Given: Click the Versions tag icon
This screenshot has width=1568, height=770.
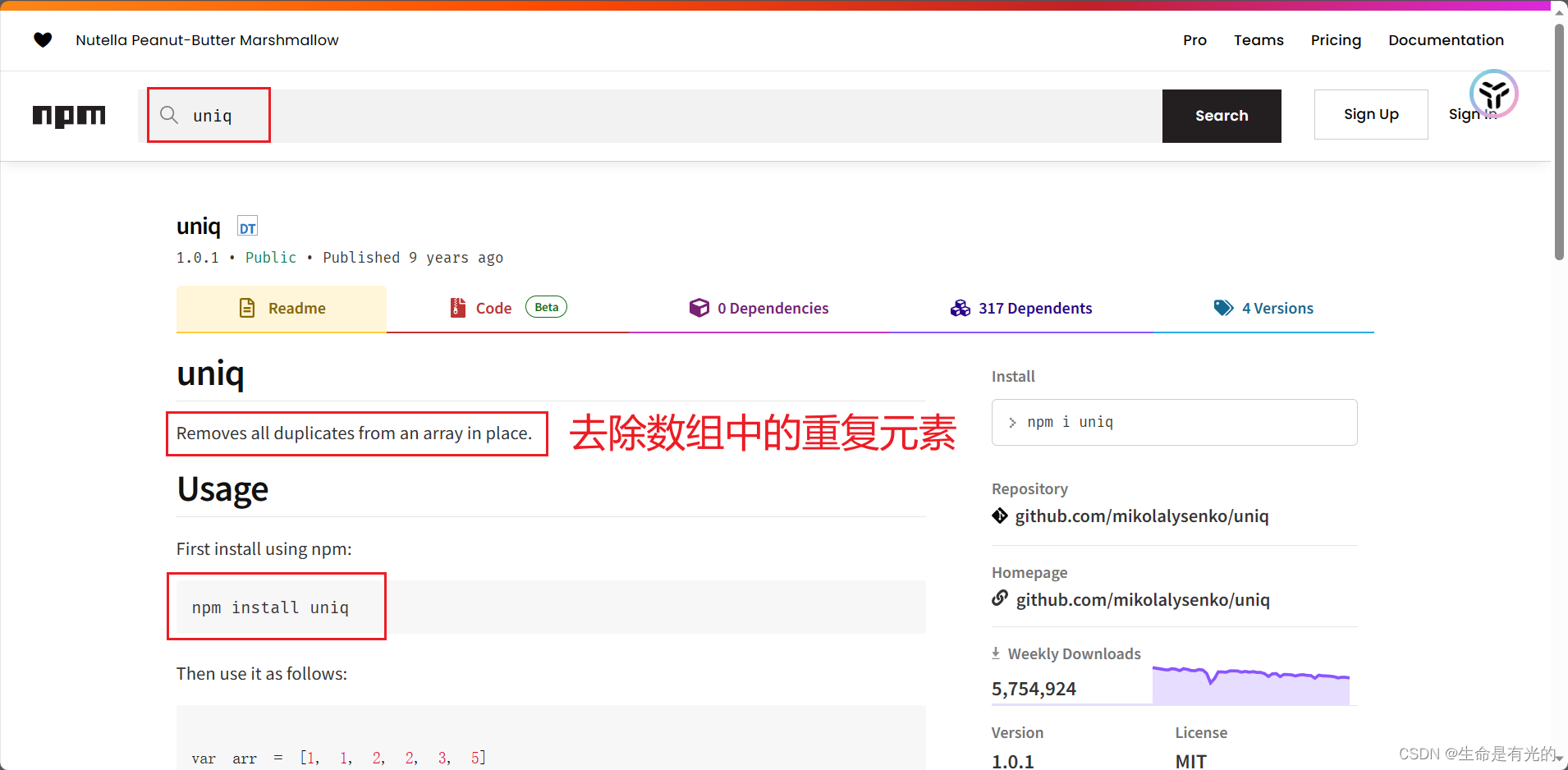Looking at the screenshot, I should click(1223, 308).
